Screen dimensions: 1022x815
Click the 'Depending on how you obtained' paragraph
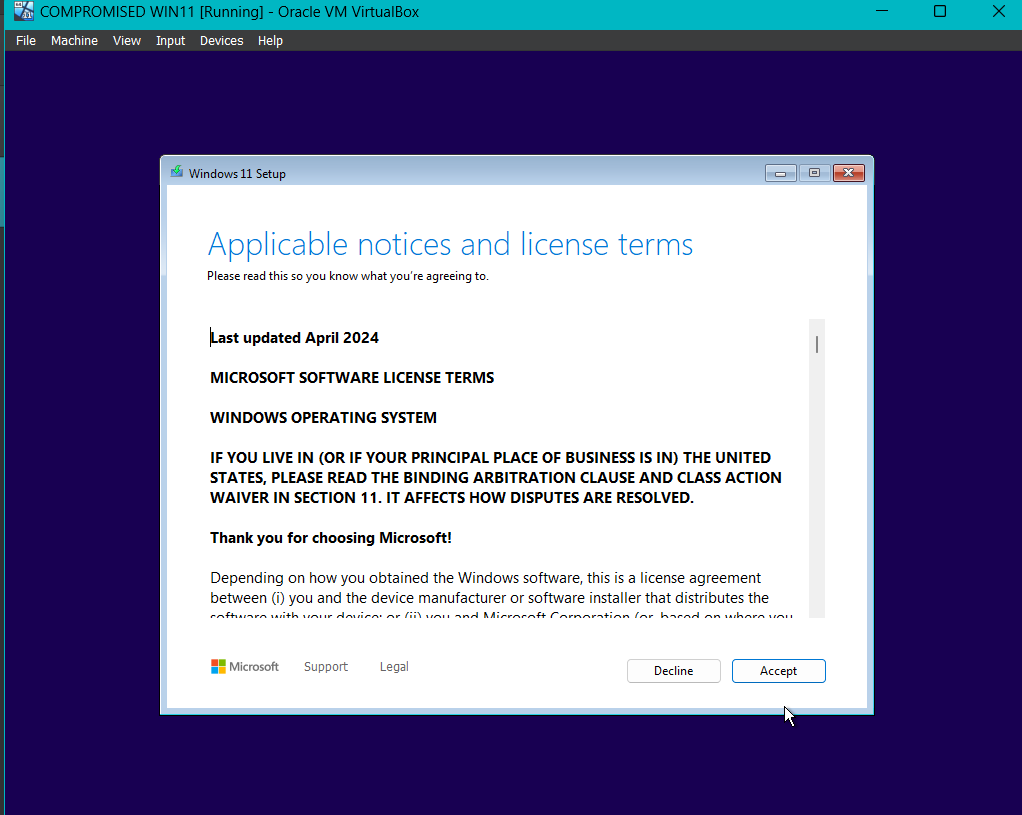[x=501, y=596]
